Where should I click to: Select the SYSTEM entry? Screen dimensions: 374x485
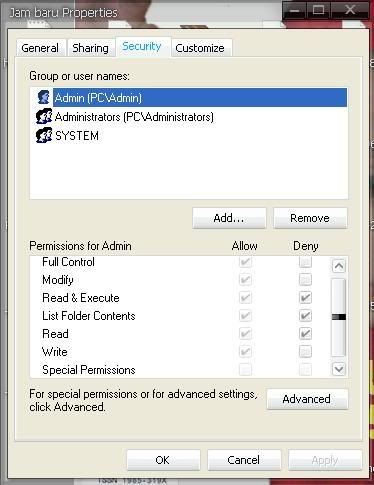pyautogui.click(x=77, y=136)
